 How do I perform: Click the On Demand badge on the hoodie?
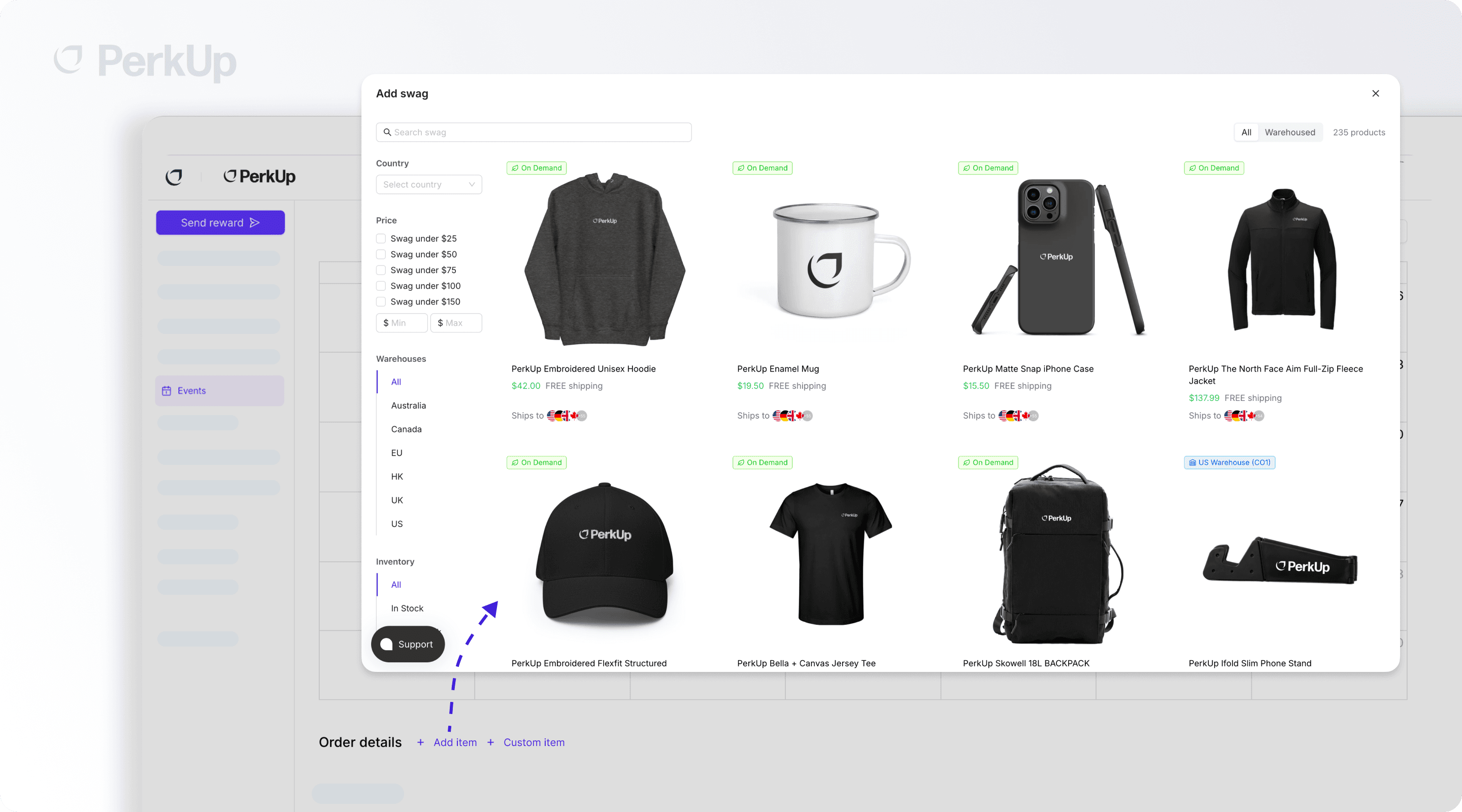coord(537,168)
